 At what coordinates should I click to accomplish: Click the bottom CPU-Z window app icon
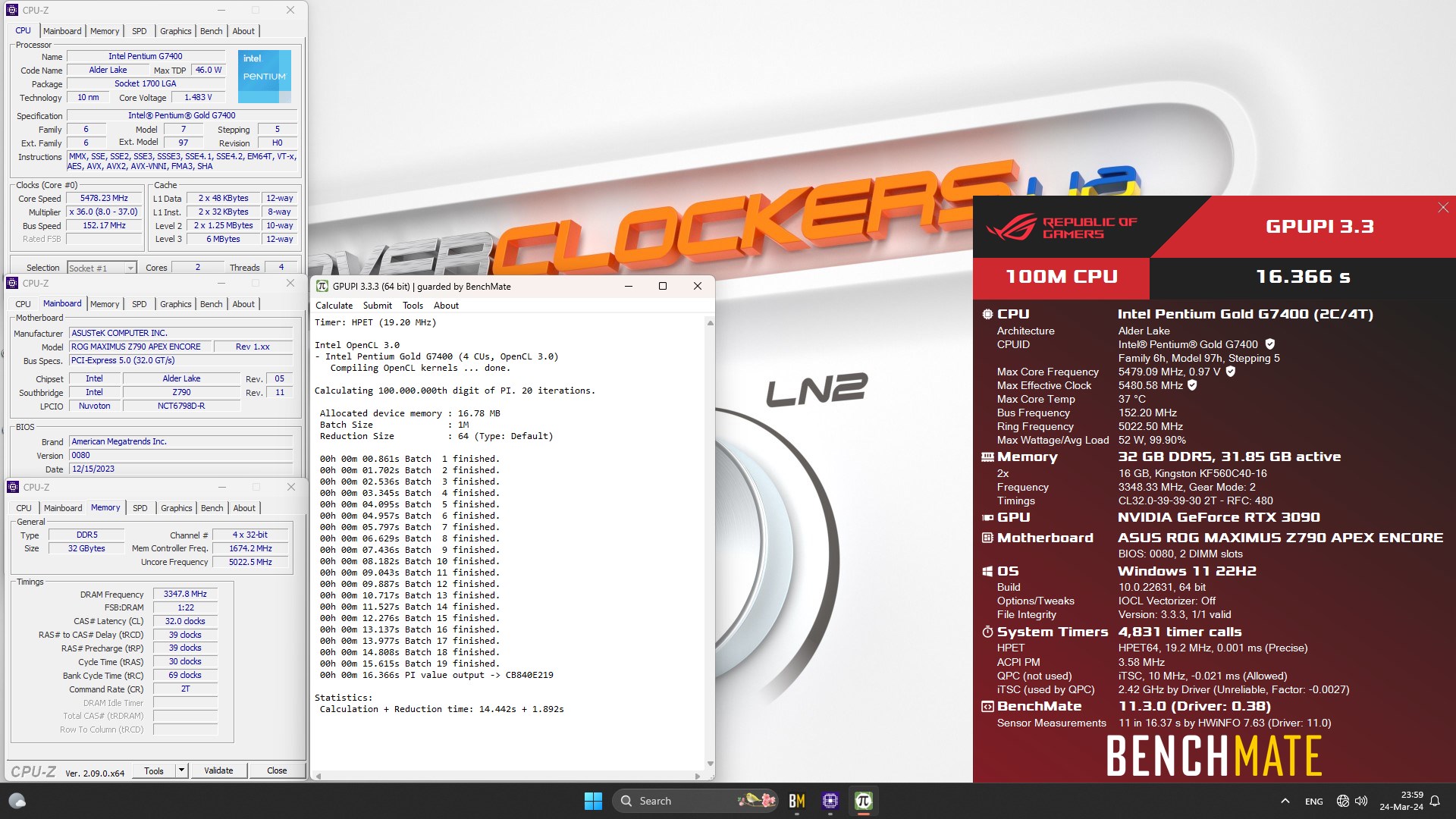point(13,487)
